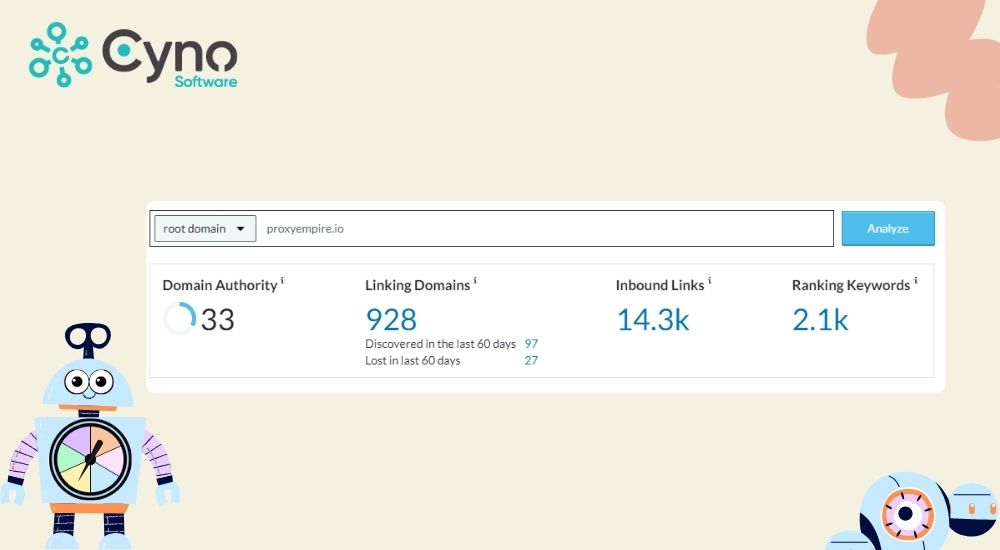The width and height of the screenshot is (1000, 550).
Task: Click the root domain dropdown arrow
Action: [241, 229]
